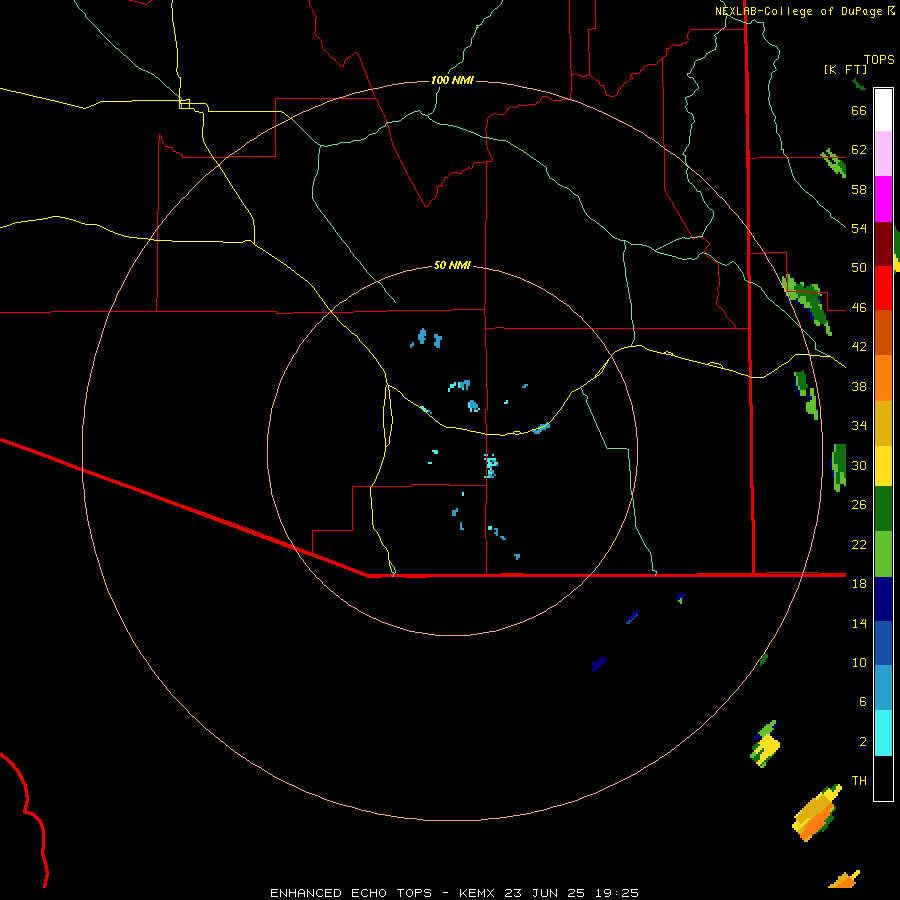
Task: Pick the bright red legend swatch near 50
Action: (x=883, y=288)
